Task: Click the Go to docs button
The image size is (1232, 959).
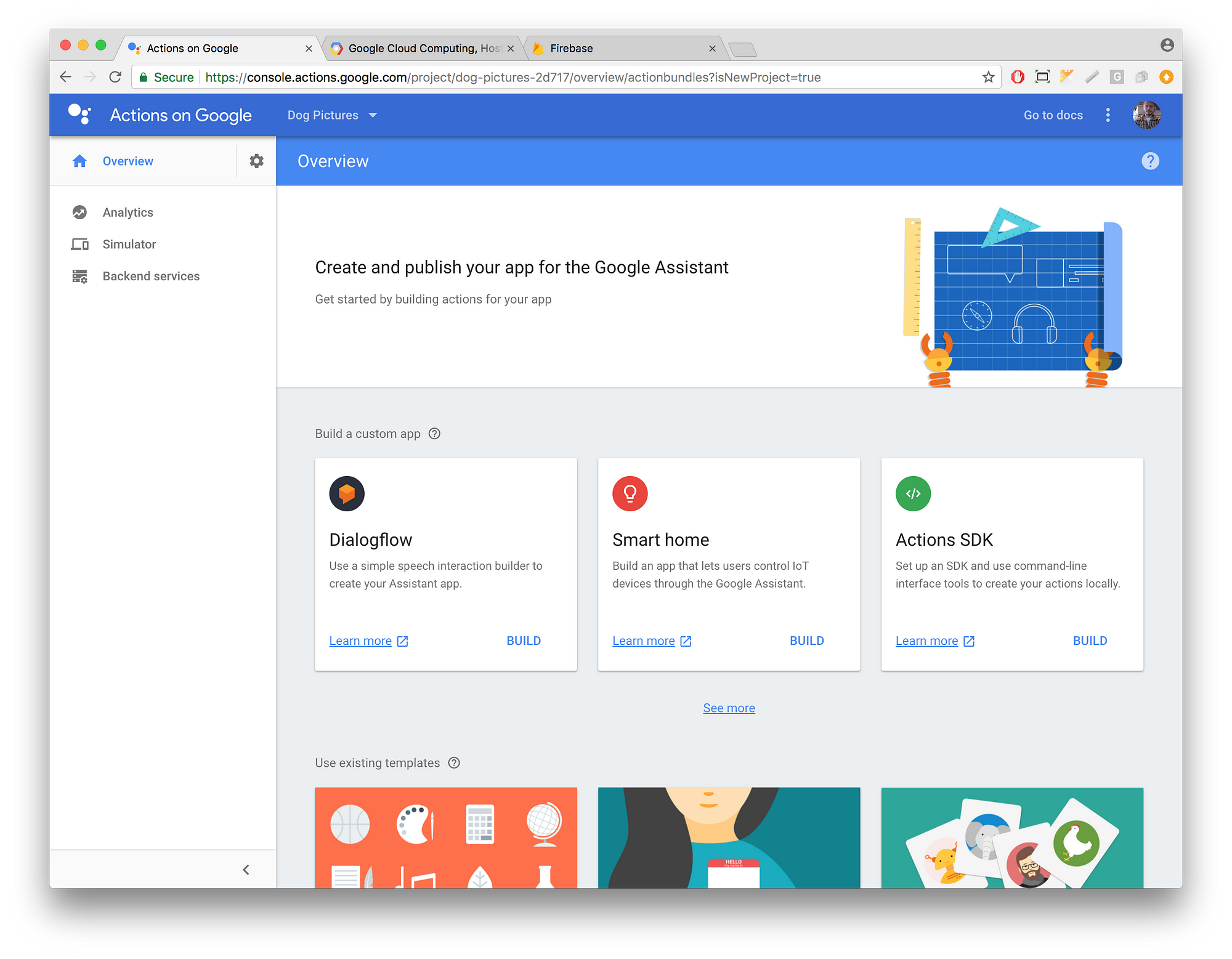Action: pos(1053,115)
